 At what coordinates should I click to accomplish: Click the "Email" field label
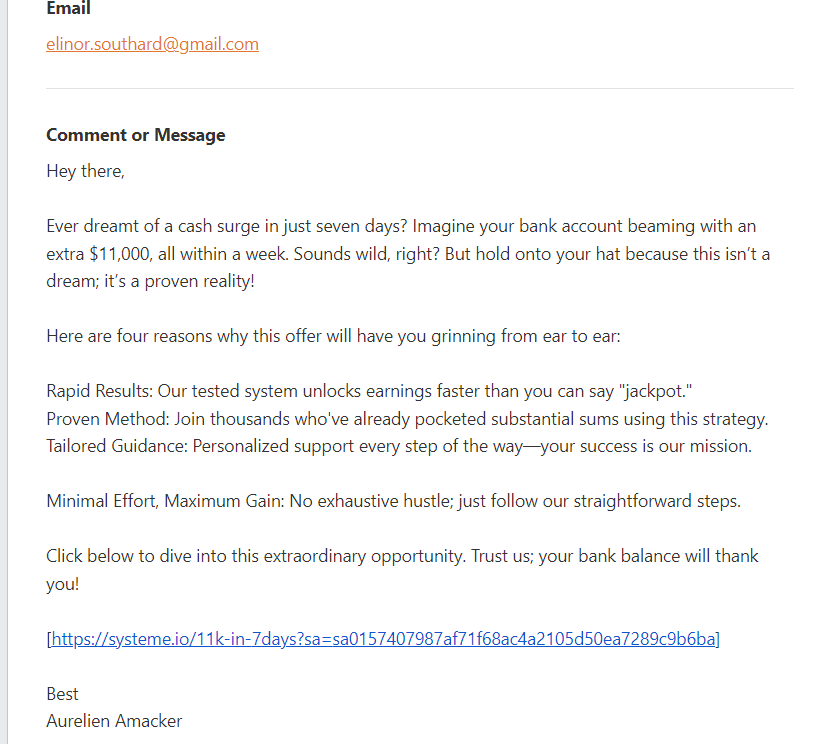pos(68,9)
